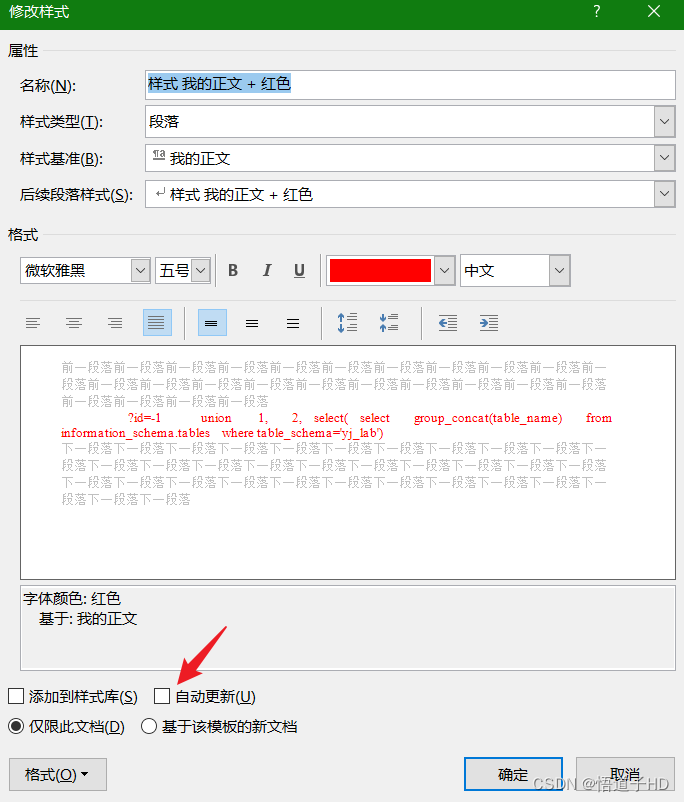The image size is (684, 802).
Task: Increase paragraph spacing
Action: pos(347,323)
